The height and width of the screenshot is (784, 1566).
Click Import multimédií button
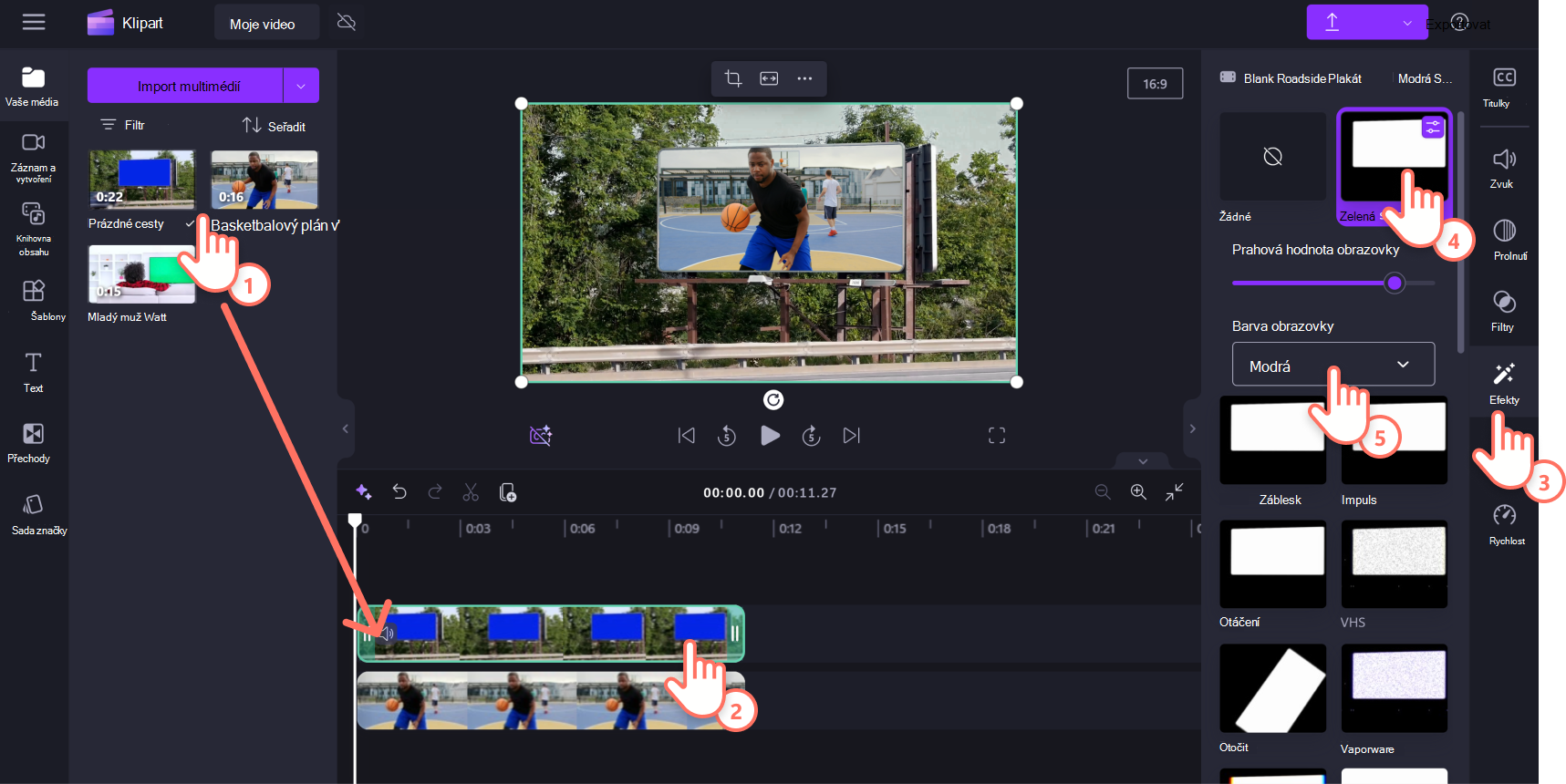185,86
